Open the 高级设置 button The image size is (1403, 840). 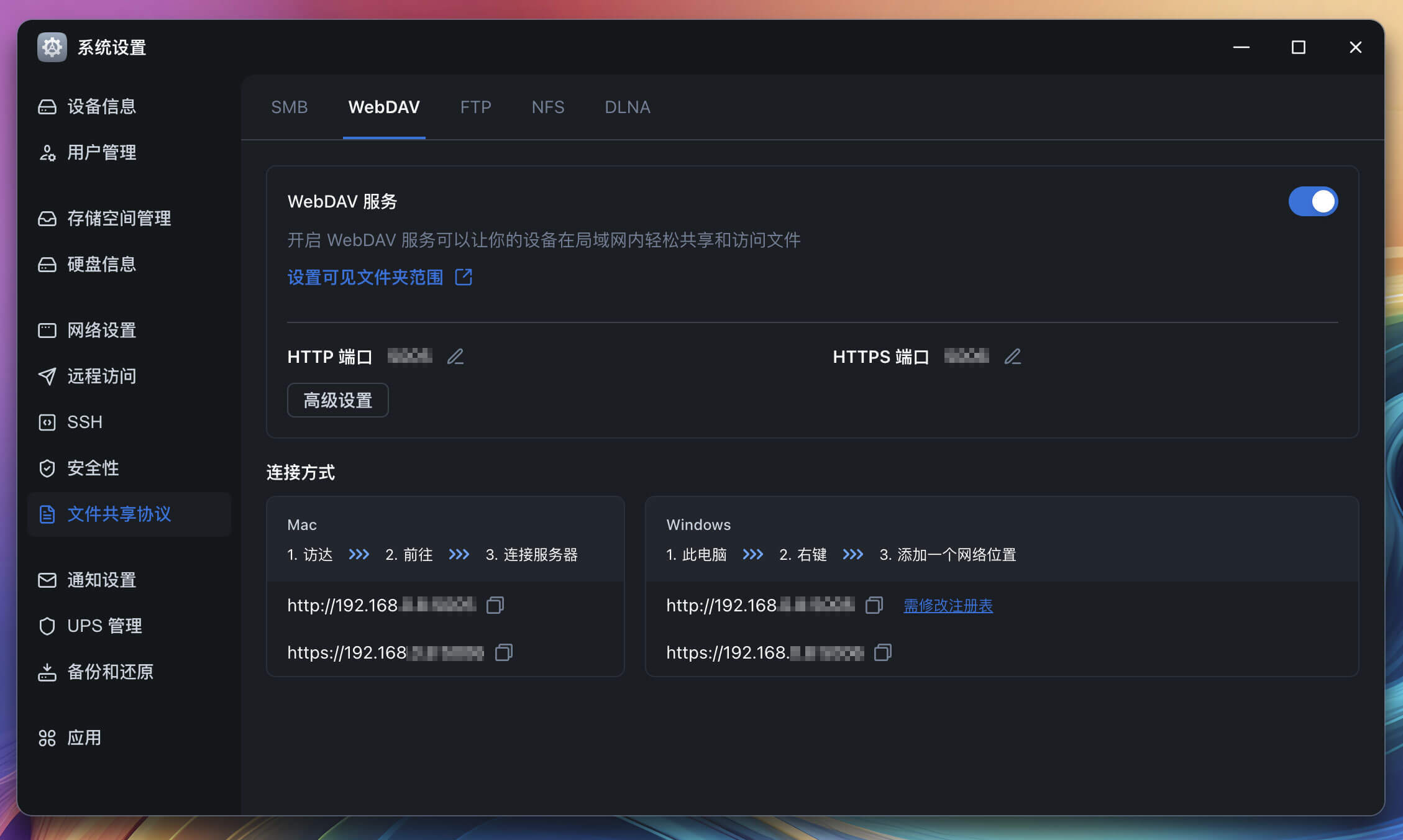337,400
